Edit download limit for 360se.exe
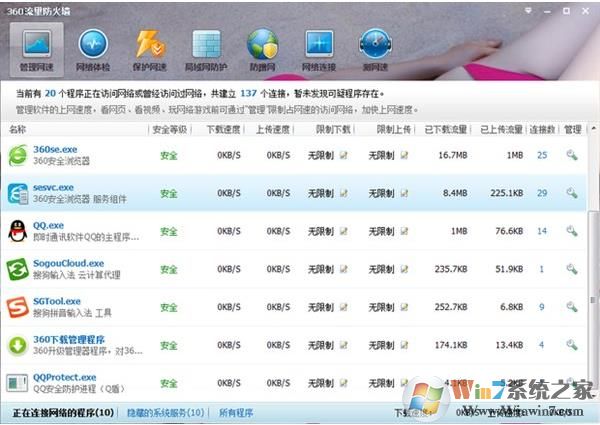 pyautogui.click(x=344, y=155)
